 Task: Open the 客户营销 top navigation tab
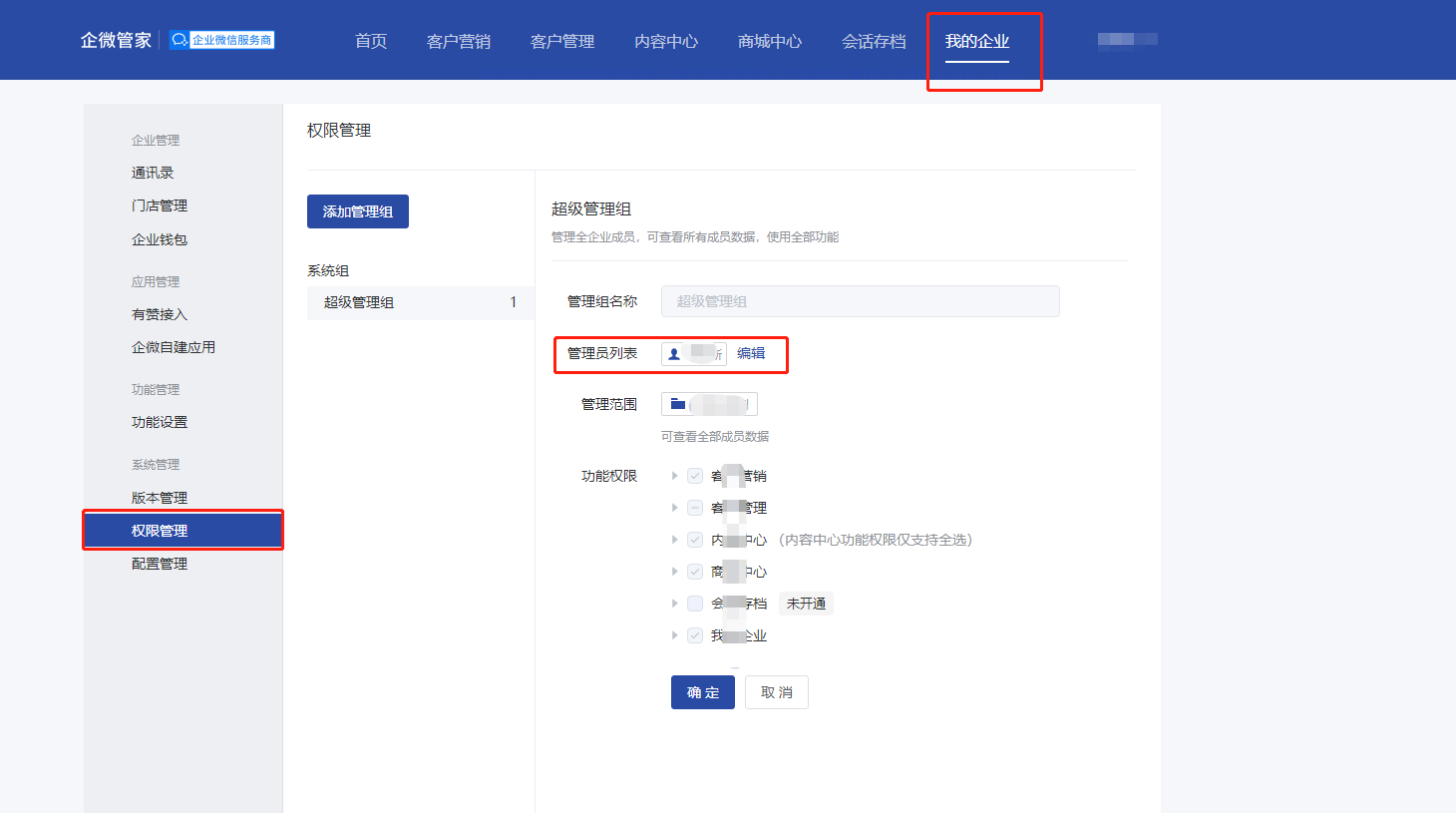[x=459, y=41]
